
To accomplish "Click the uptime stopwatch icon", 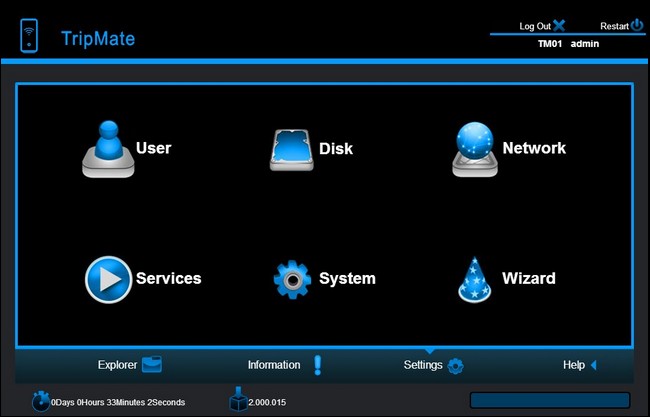I will [x=41, y=400].
